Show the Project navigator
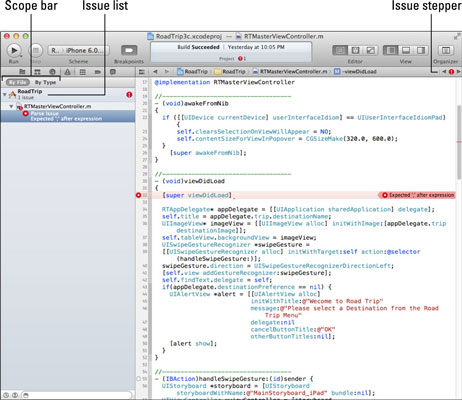This screenshot has width=462, height=400. [22, 72]
